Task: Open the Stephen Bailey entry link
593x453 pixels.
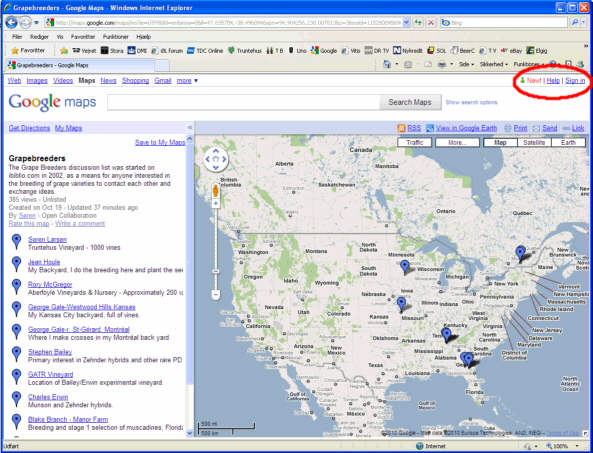Action: point(50,352)
